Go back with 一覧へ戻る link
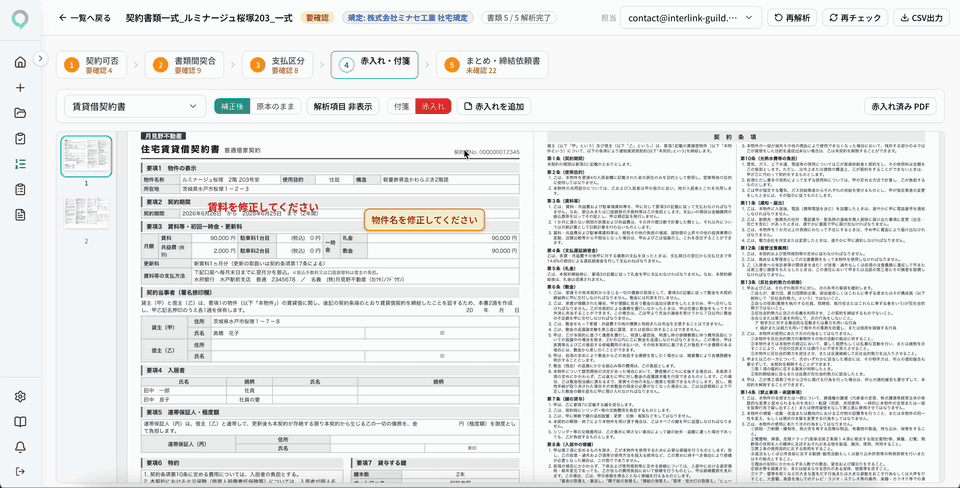 pyautogui.click(x=85, y=18)
